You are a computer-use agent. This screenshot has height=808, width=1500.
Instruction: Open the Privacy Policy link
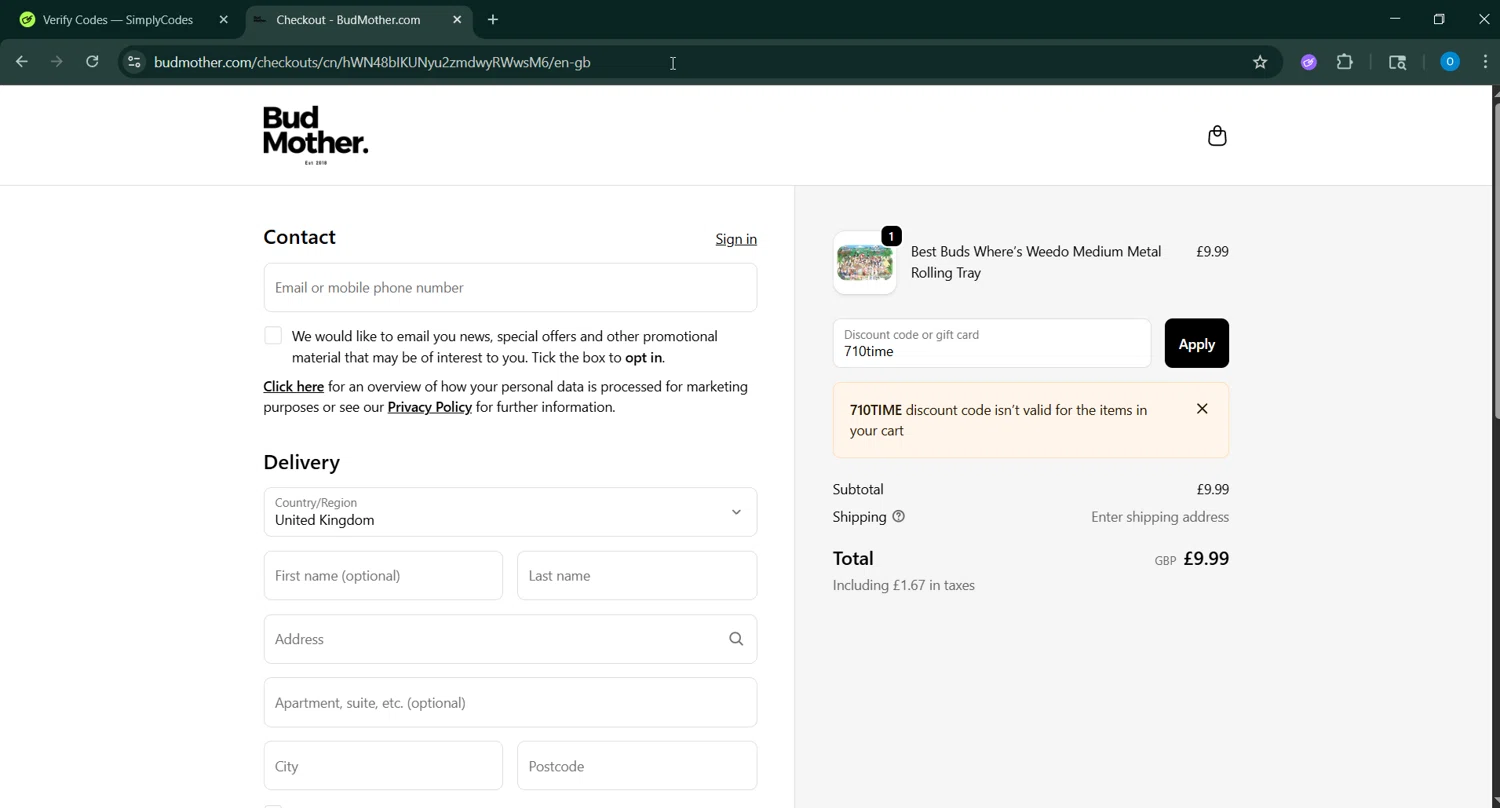point(429,407)
